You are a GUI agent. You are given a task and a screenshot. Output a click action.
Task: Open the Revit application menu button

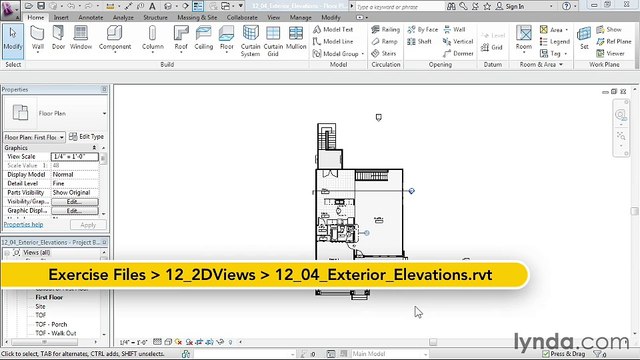[10, 10]
